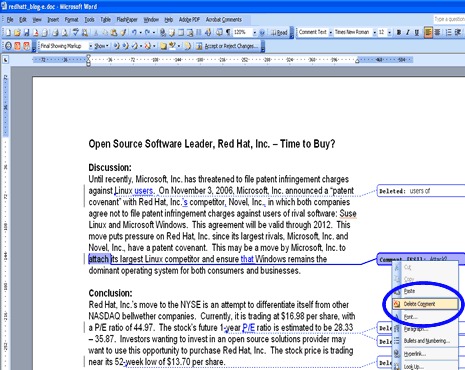465x370 pixels.
Task: Open the font size 12 dropdown
Action: click(x=390, y=32)
